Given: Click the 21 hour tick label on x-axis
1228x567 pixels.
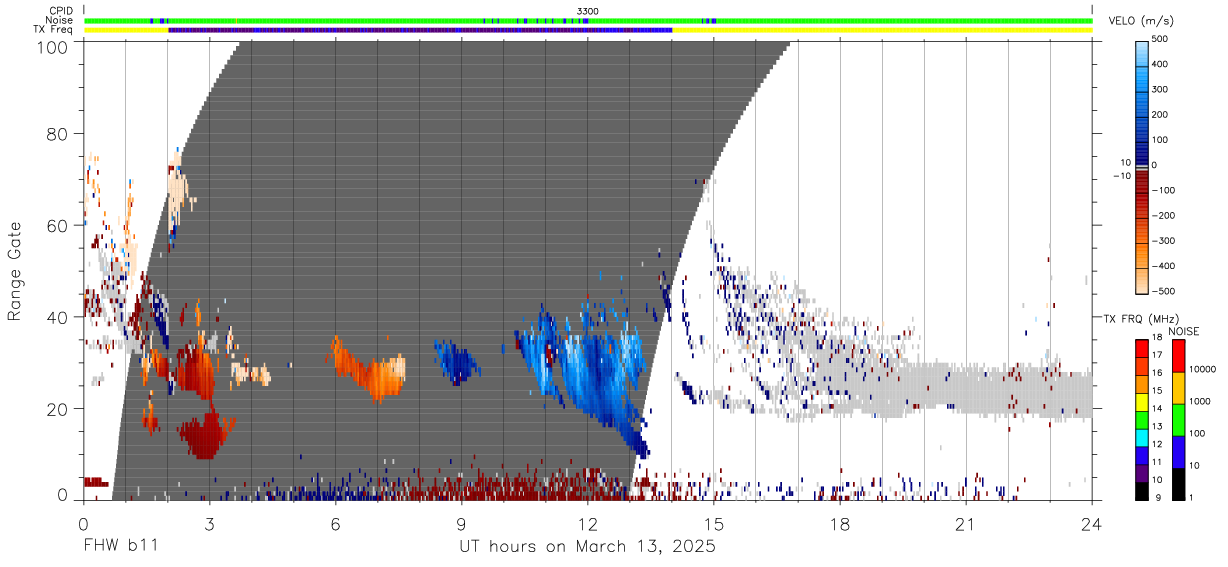Looking at the screenshot, I should pyautogui.click(x=966, y=523).
